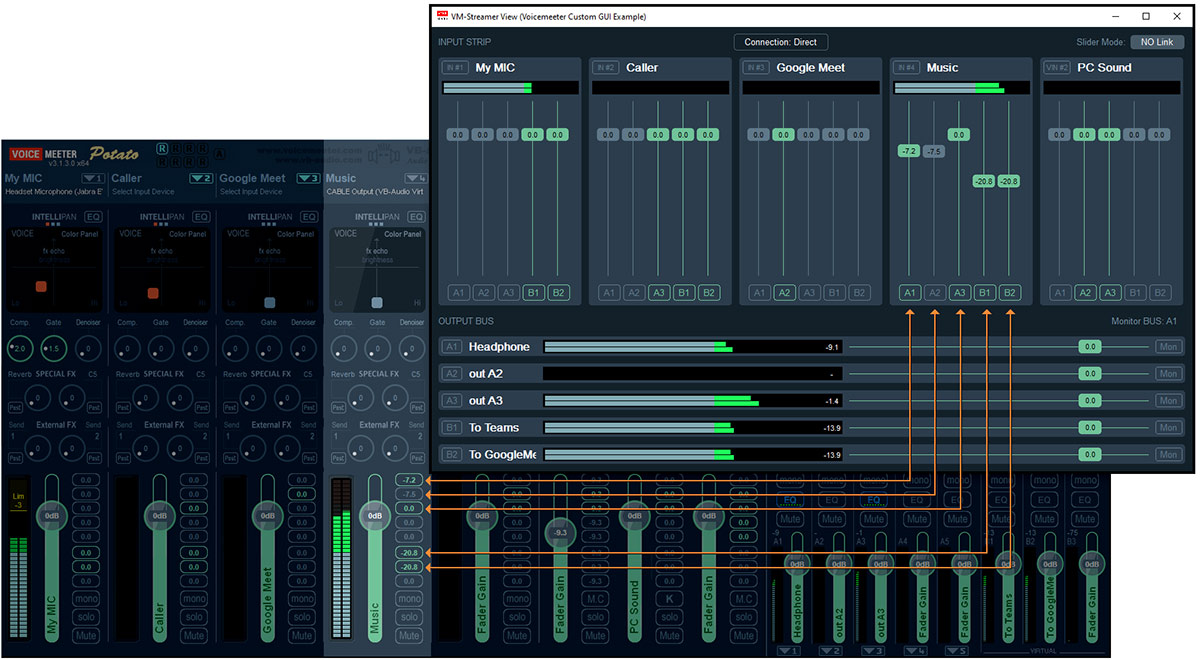Toggle A2 routing on PC Sound strip
Screen dimensions: 1200x660
pyautogui.click(x=1084, y=293)
